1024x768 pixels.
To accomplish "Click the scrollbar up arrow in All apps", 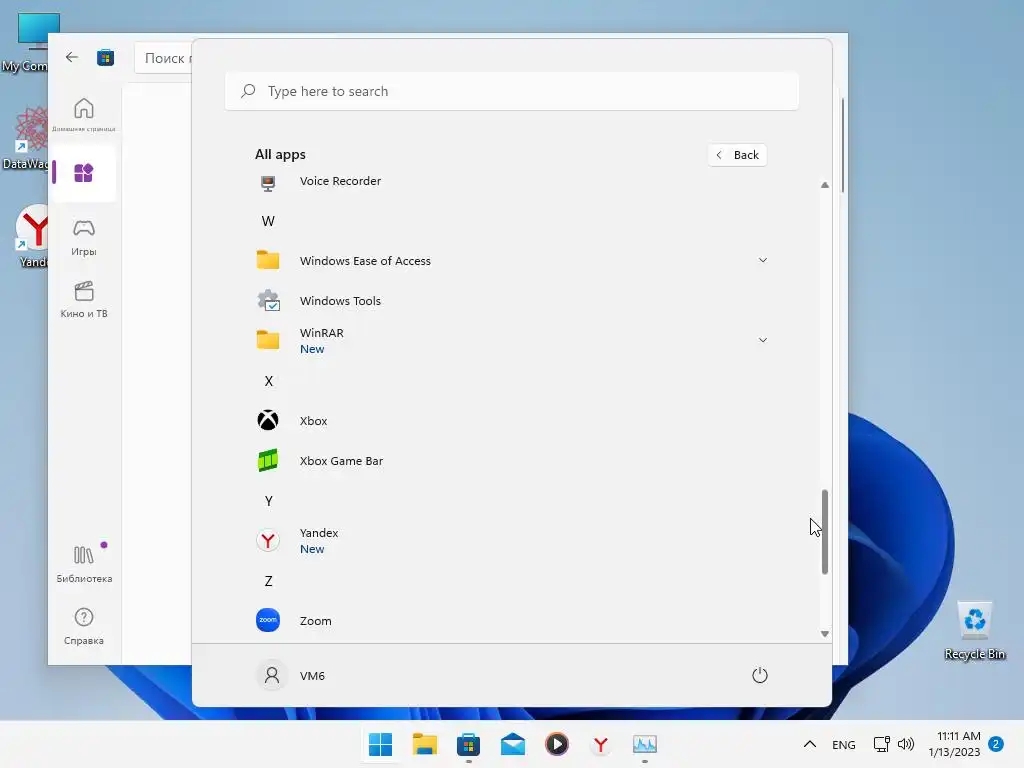I will (x=825, y=185).
